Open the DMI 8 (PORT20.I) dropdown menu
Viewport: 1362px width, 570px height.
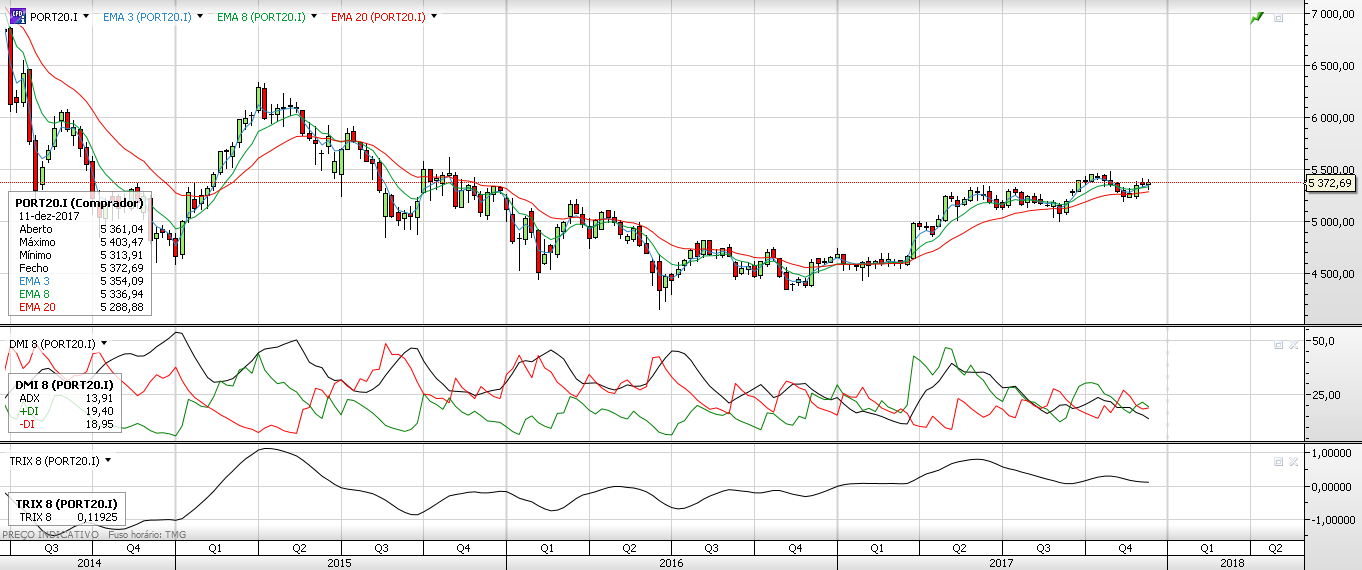104,344
